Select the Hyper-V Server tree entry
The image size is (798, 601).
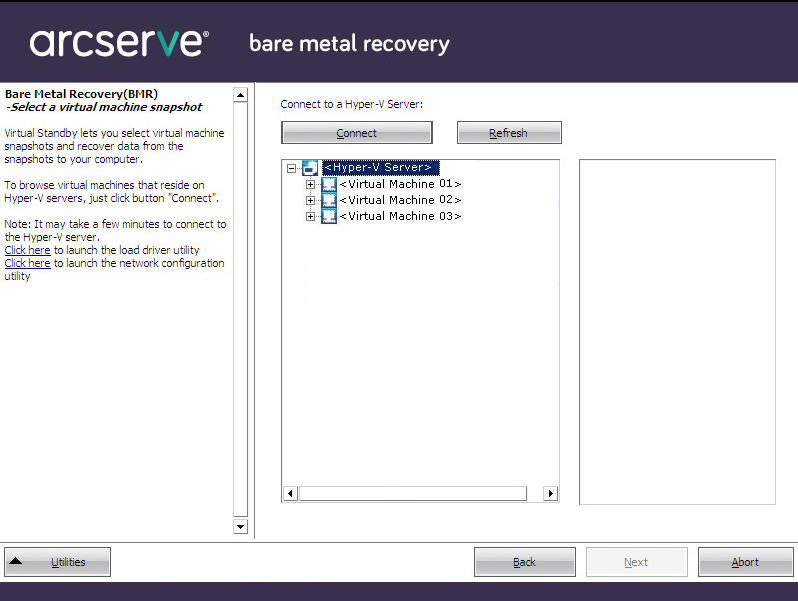coord(380,167)
